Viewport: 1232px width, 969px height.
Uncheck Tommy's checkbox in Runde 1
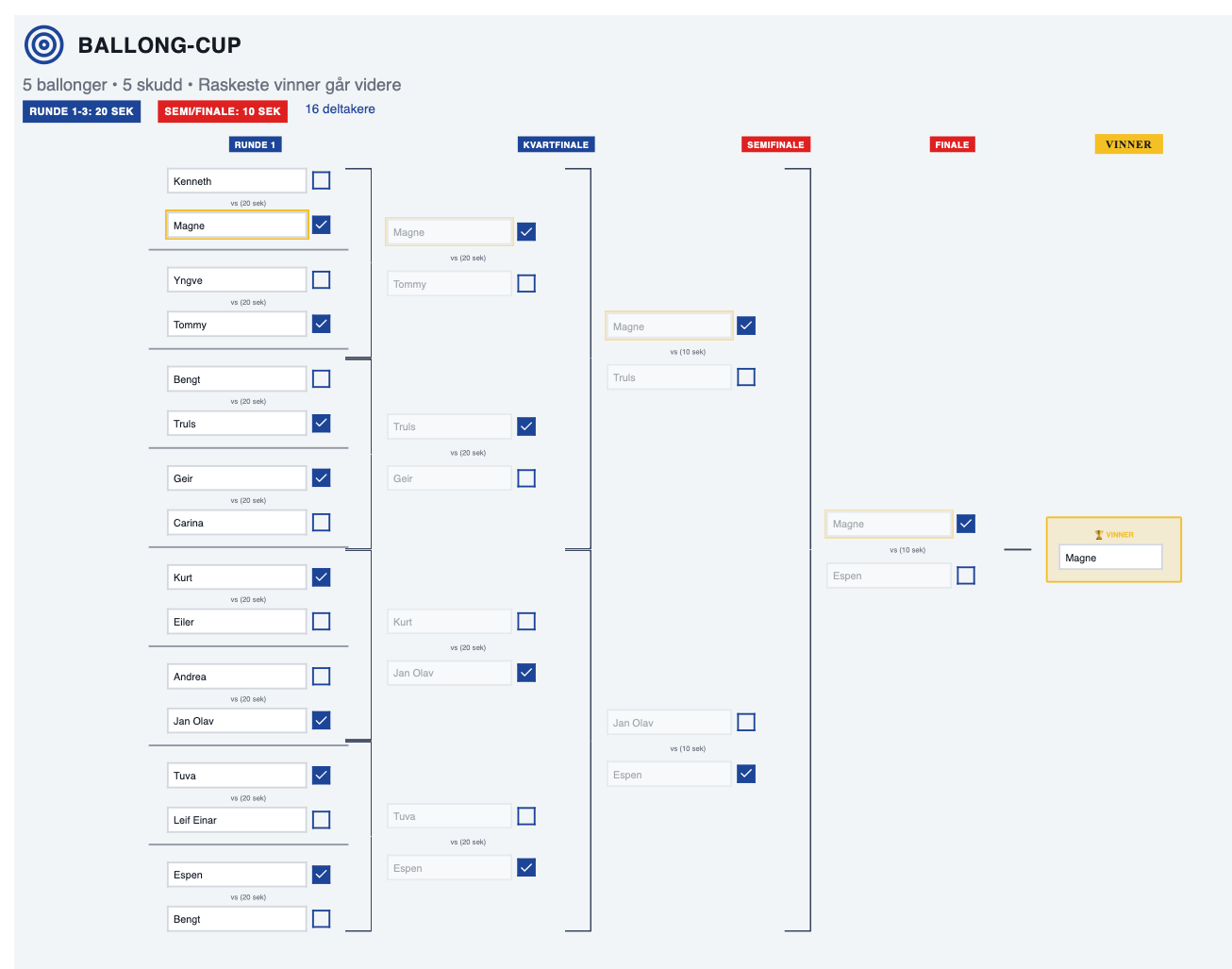(322, 324)
